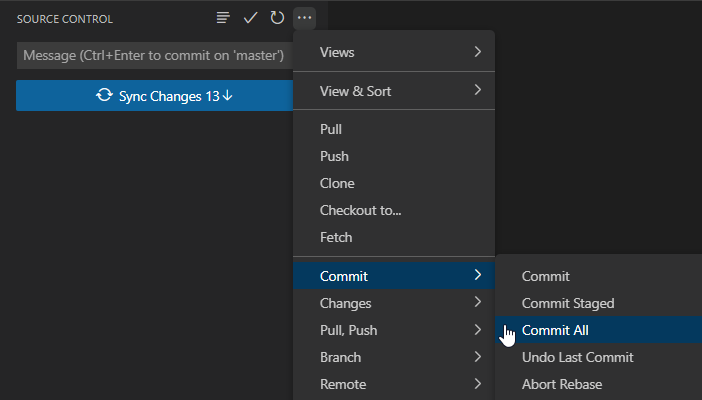Expand the Views submenu

[394, 52]
